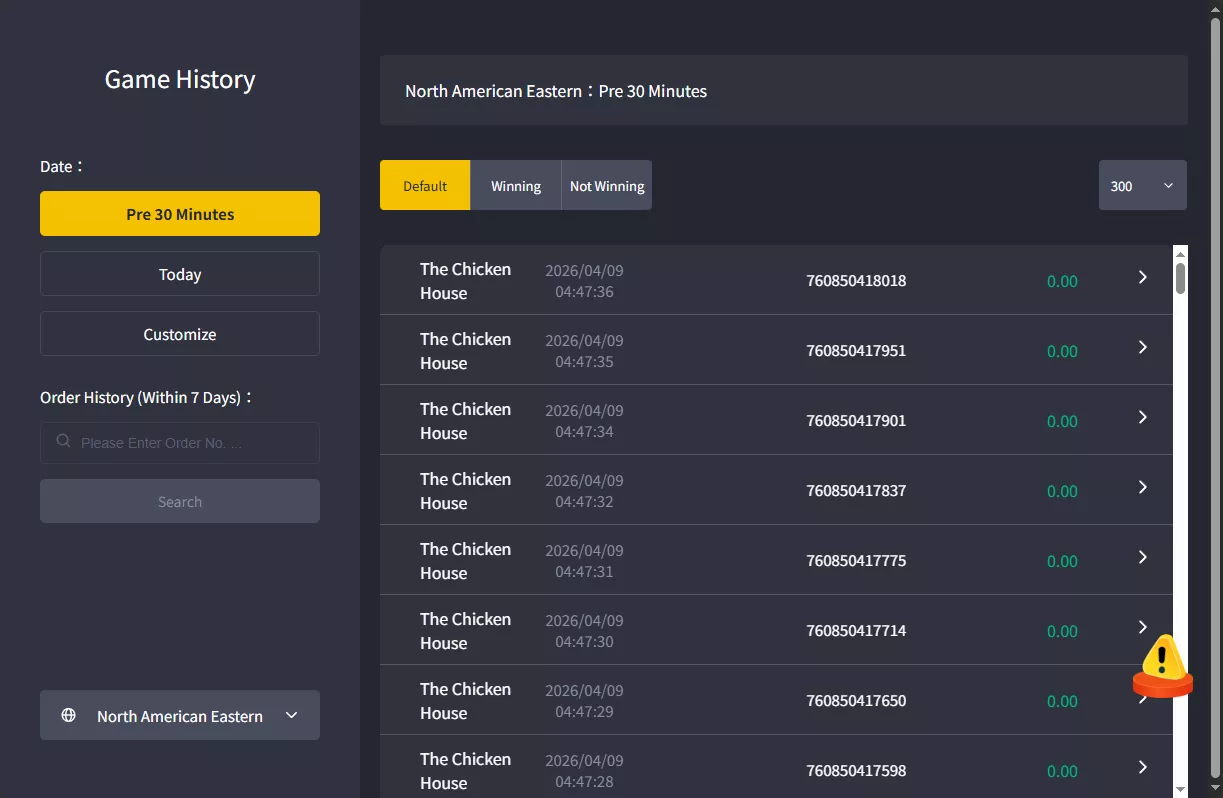Click order number 760850417714
The image size is (1223, 798).
[856, 630]
